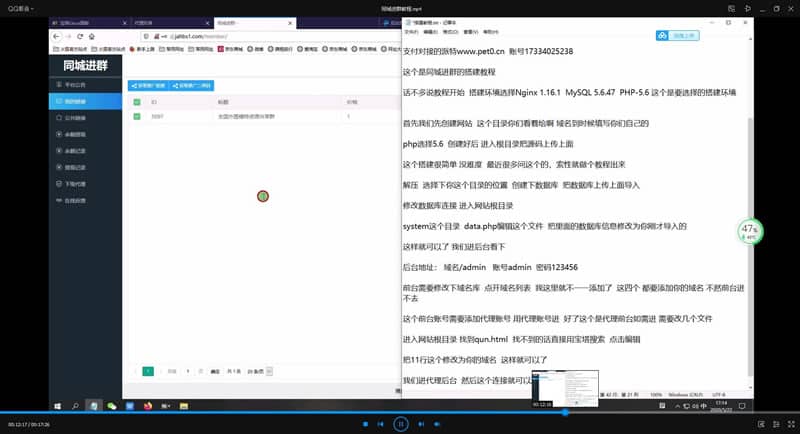Pause the video with the center pause button
The height and width of the screenshot is (434, 800).
pyautogui.click(x=401, y=424)
